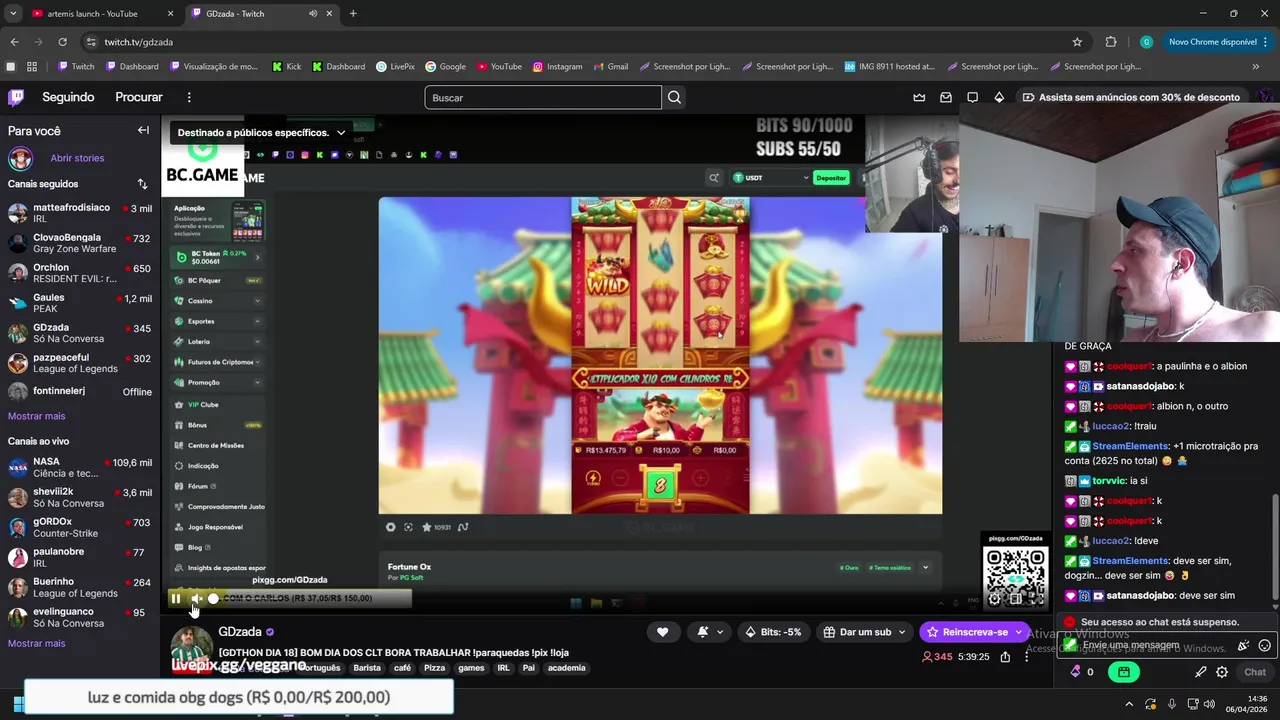1280x720 pixels.
Task: Open the Instagram bookmark
Action: [x=557, y=66]
